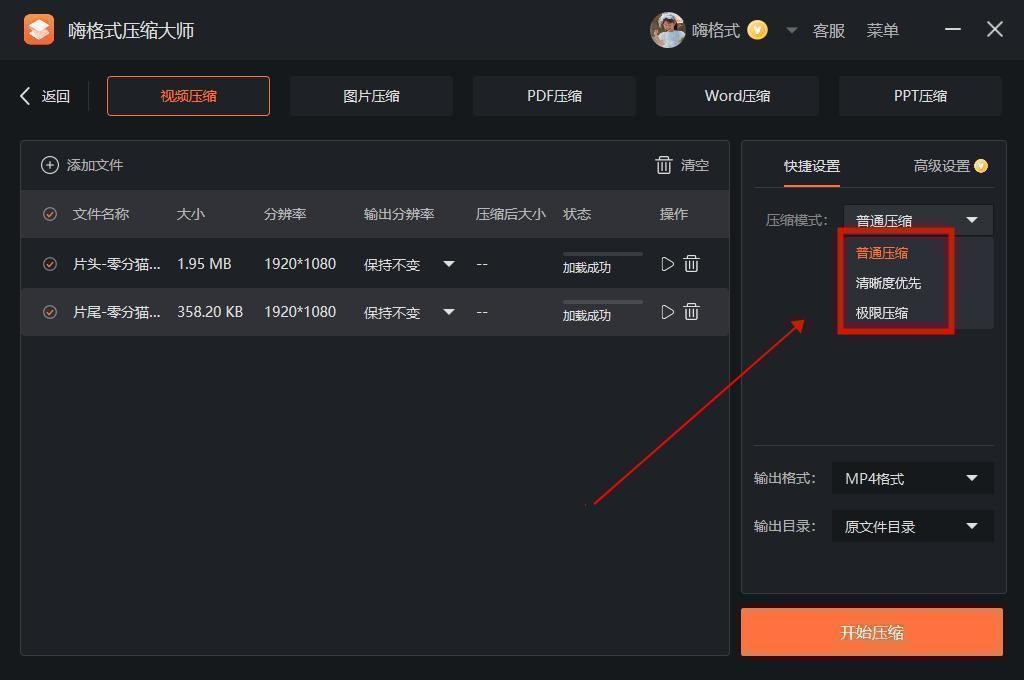Open 客服 customer service
The image size is (1024, 680).
pyautogui.click(x=828, y=31)
